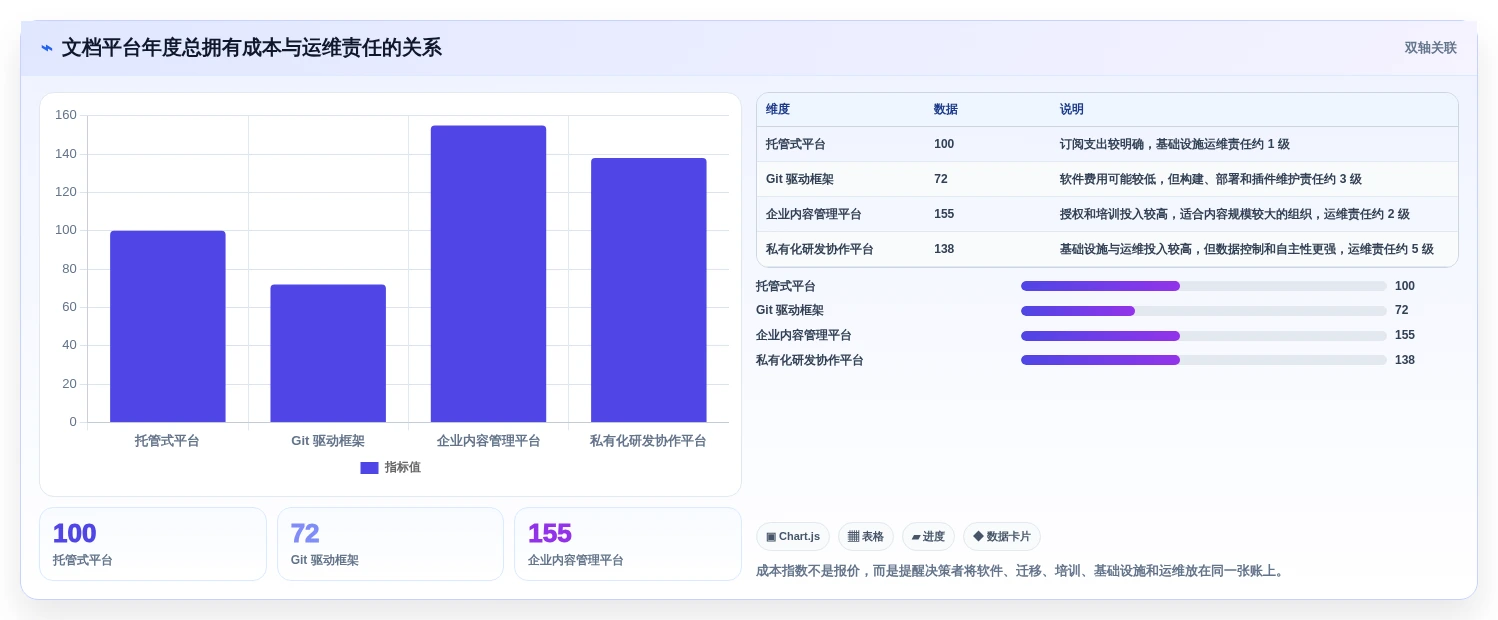The image size is (1498, 620).
Task: Select the 数据卡片 tag chip
Action: [1002, 537]
